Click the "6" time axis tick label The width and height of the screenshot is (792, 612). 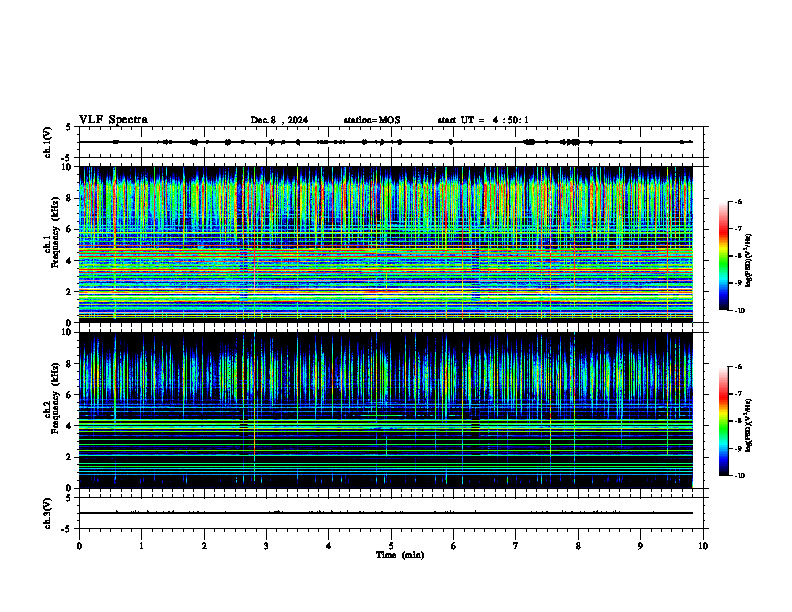pyautogui.click(x=454, y=546)
